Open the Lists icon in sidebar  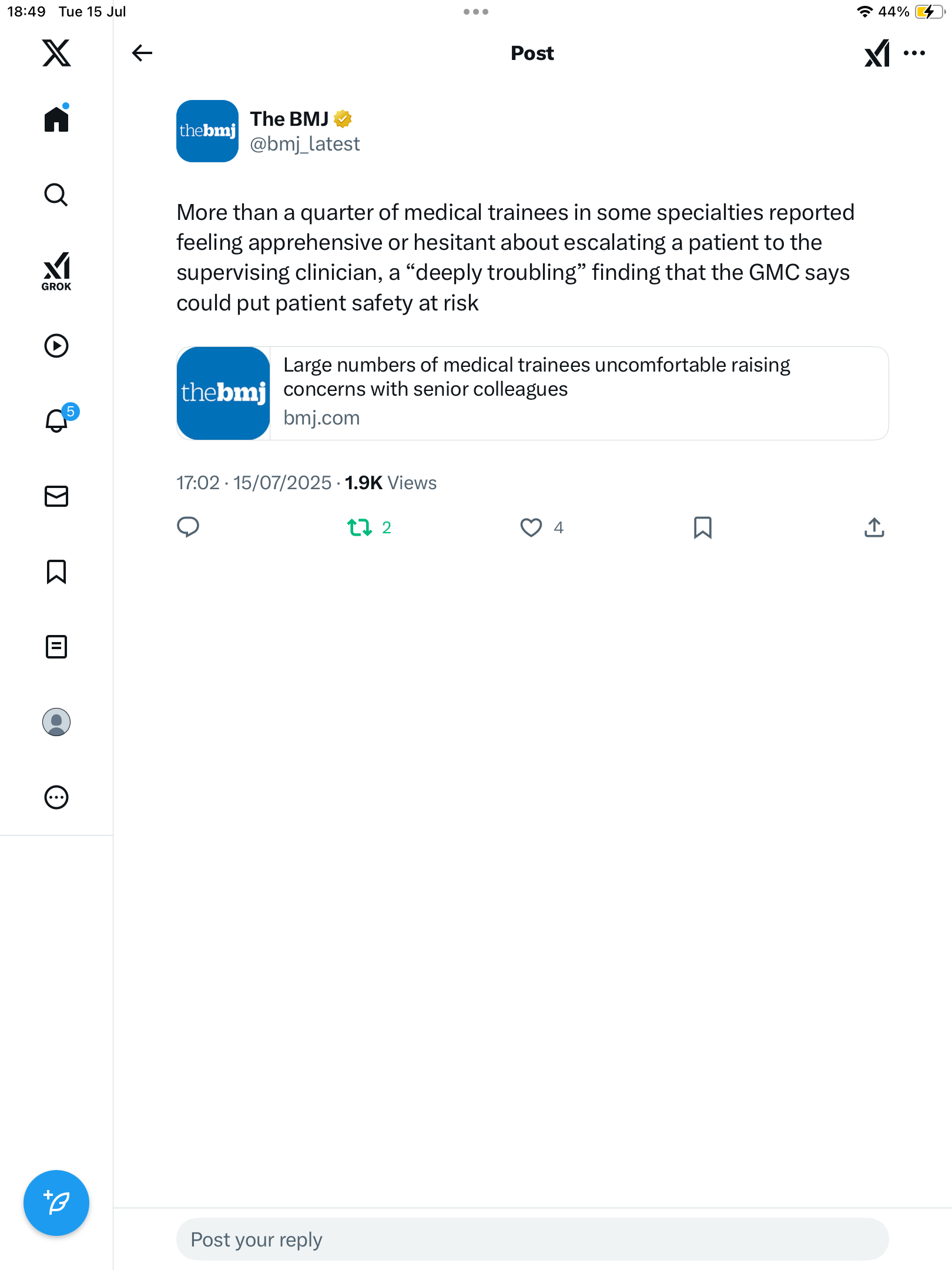pos(56,647)
